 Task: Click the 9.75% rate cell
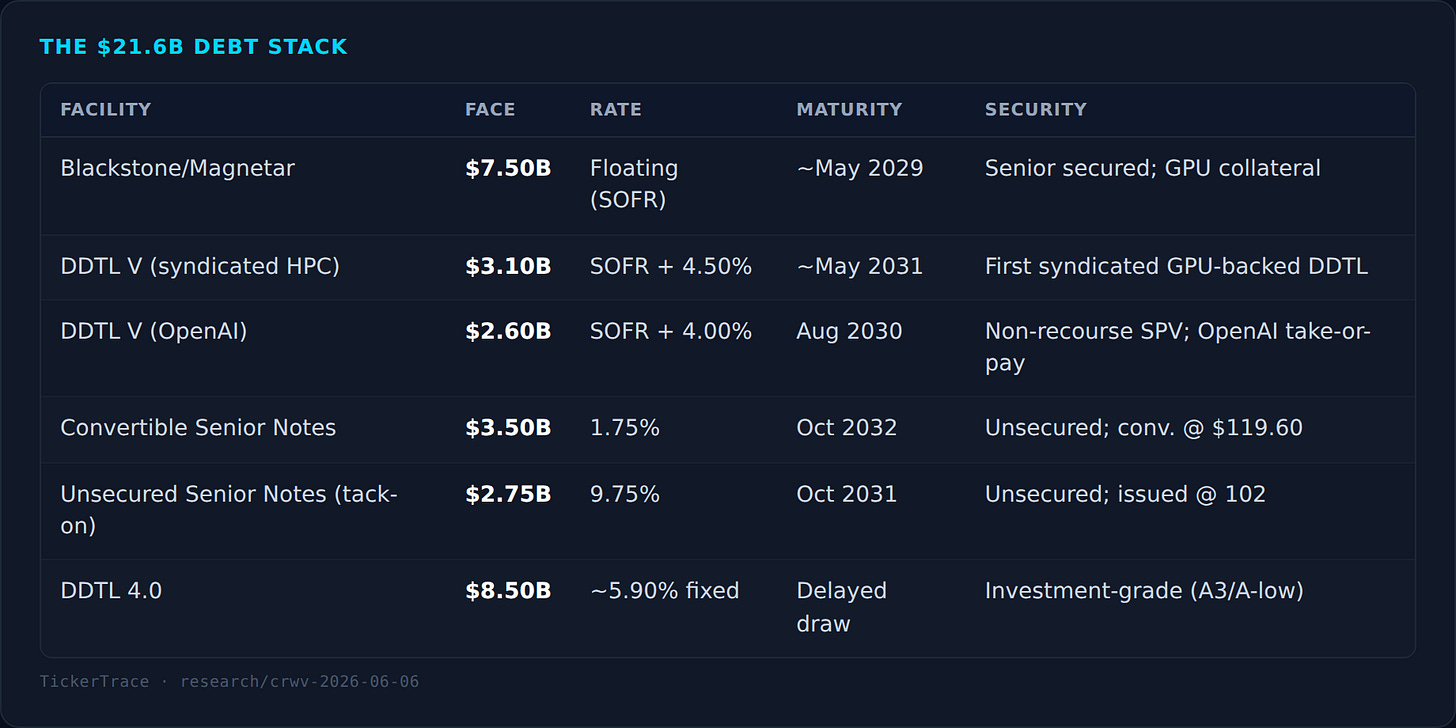point(625,494)
